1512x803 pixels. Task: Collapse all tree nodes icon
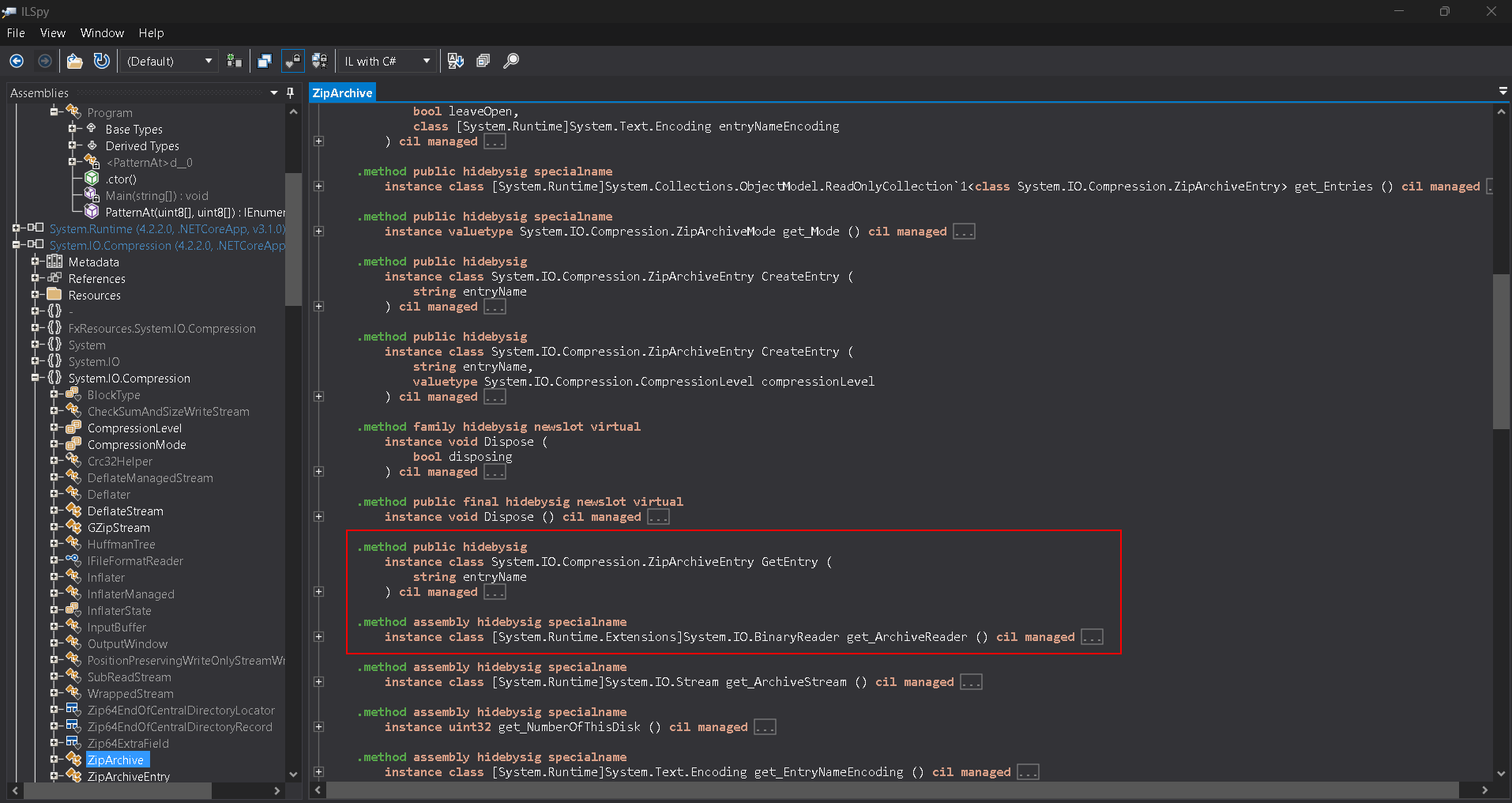click(483, 61)
